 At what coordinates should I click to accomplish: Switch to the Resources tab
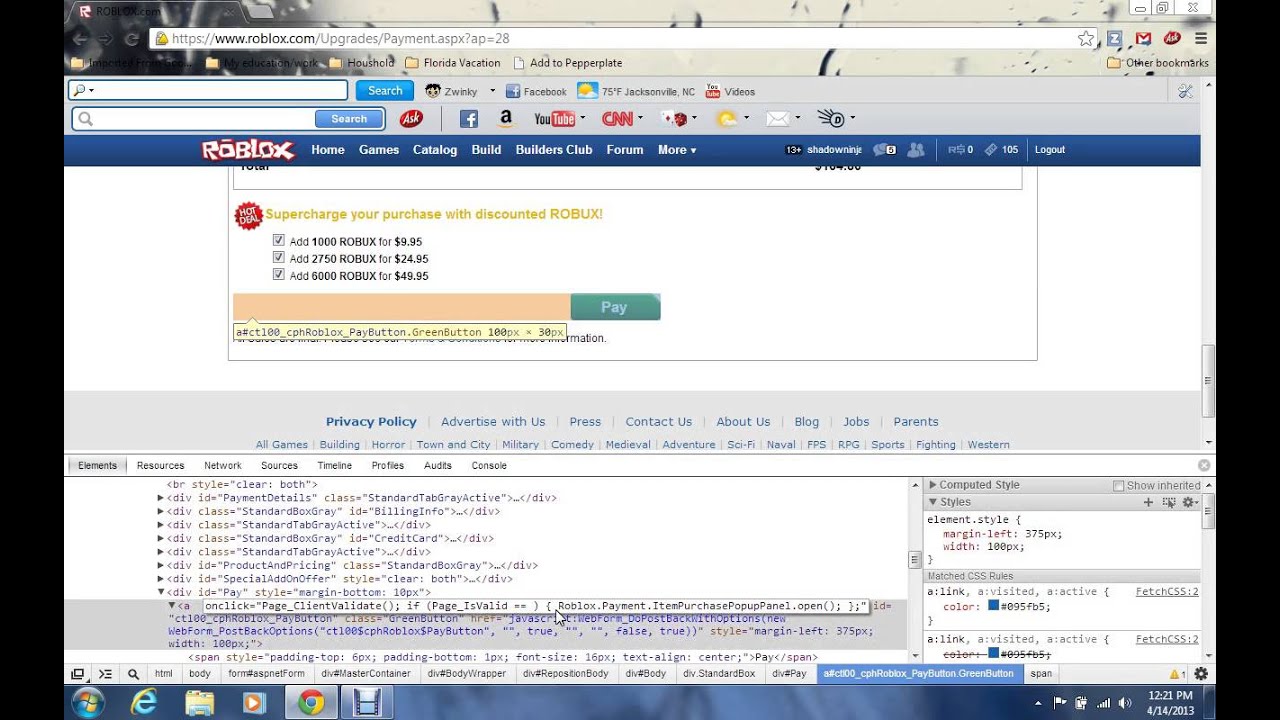(160, 465)
